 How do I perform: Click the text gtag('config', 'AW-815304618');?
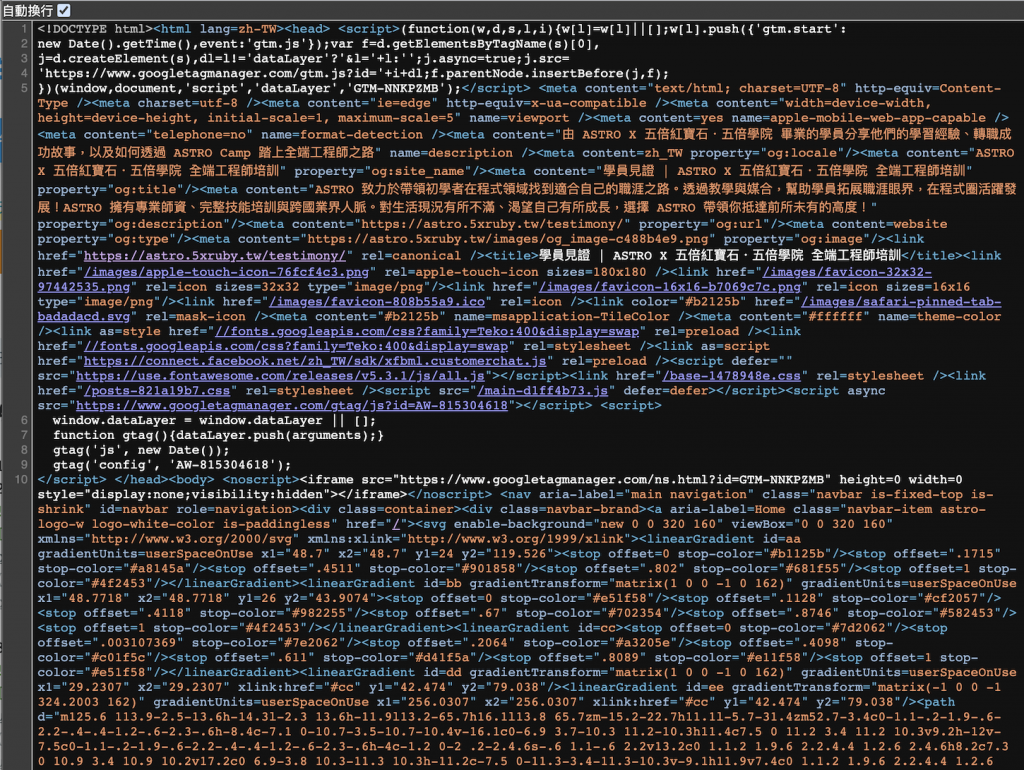coord(172,465)
